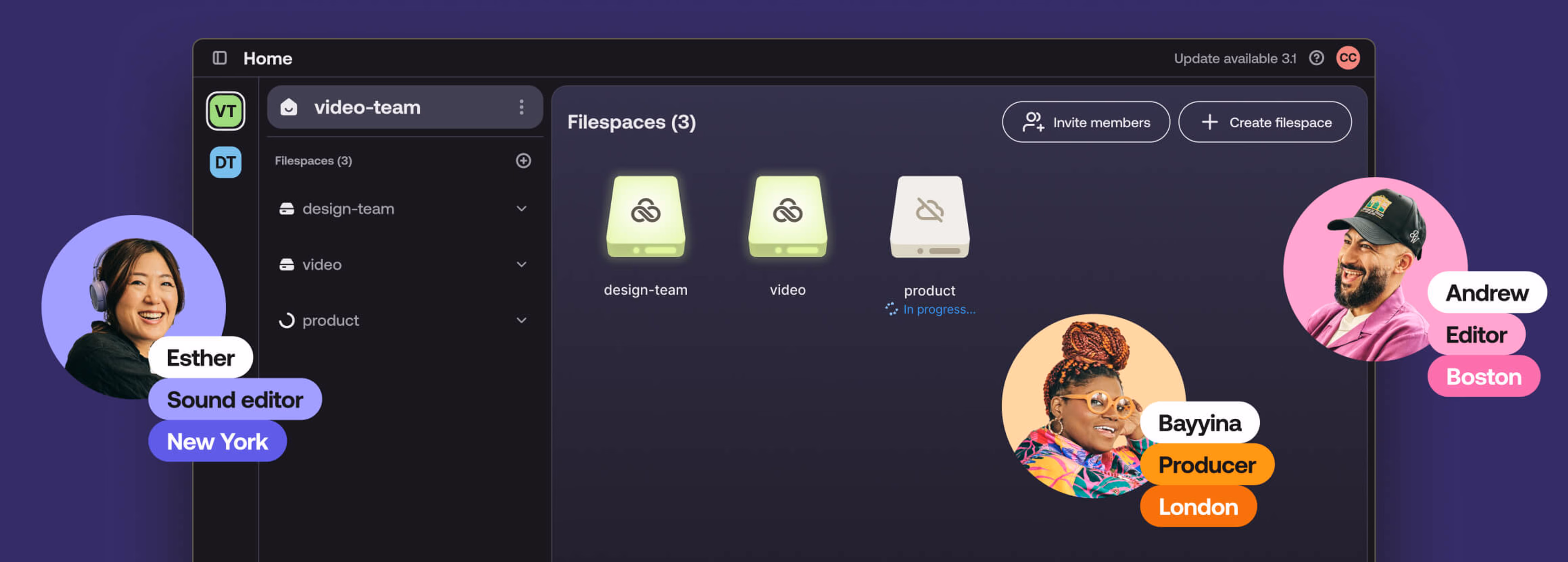Select the VT workspace icon in the sidebar
The height and width of the screenshot is (562, 1568).
click(x=225, y=111)
